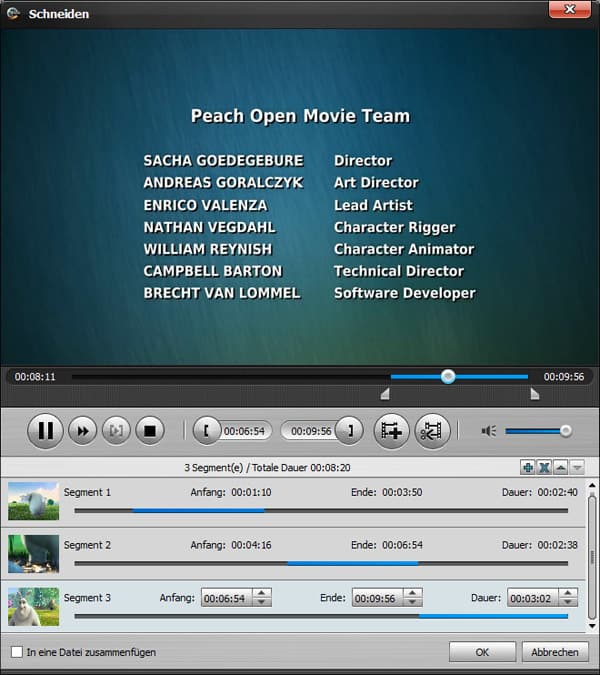Enable 'In eine Datei zusammenfügen' checkbox

click(16, 652)
